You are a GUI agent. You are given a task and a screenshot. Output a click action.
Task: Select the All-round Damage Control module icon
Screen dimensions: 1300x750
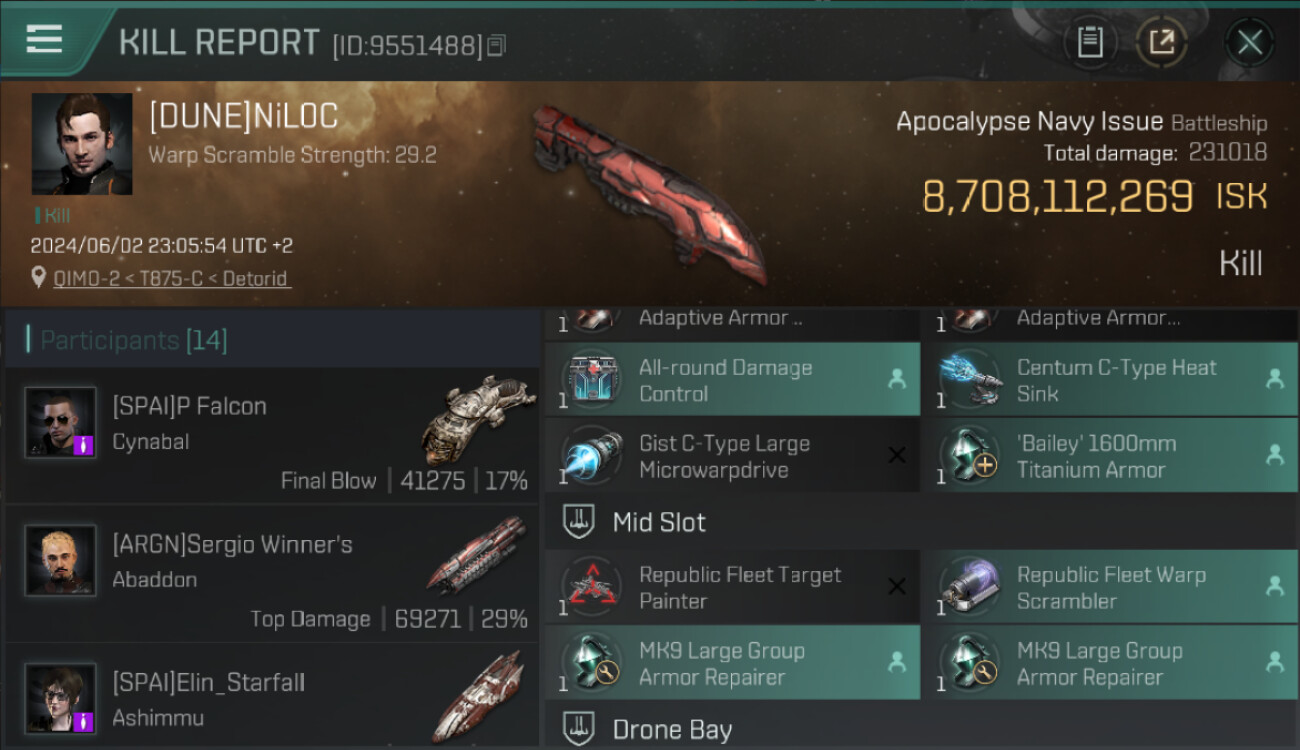[591, 380]
